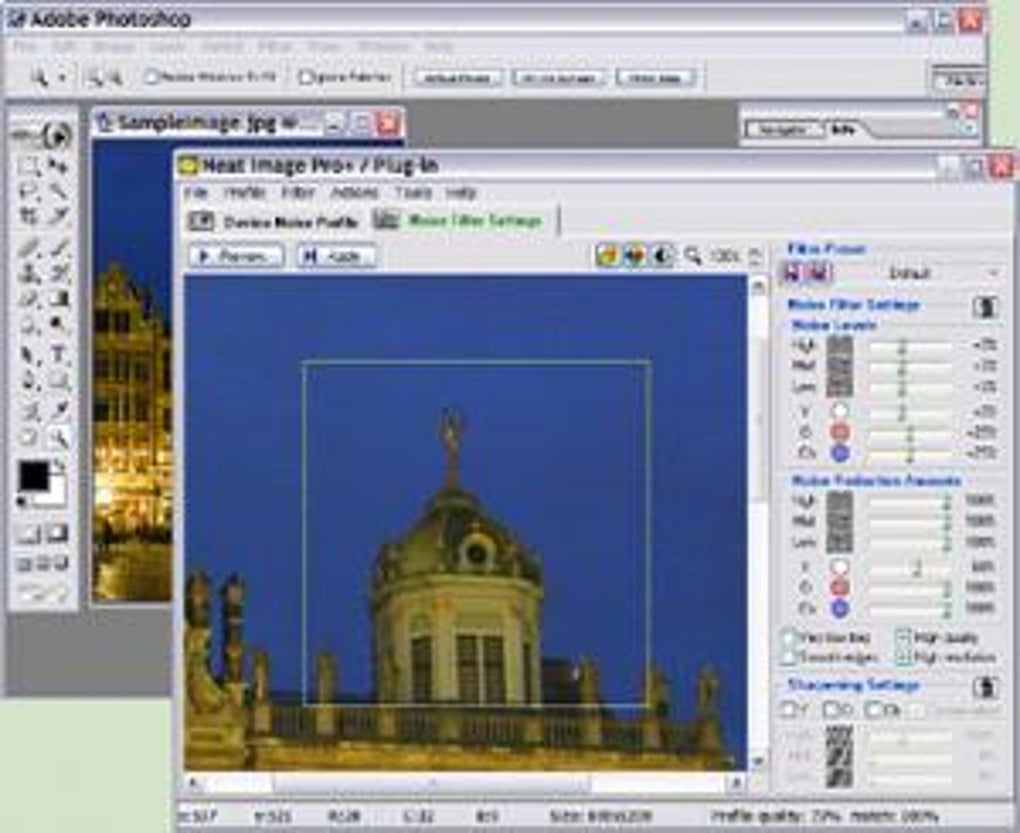
Task: Click the Preview button in Neat Image
Action: click(236, 256)
